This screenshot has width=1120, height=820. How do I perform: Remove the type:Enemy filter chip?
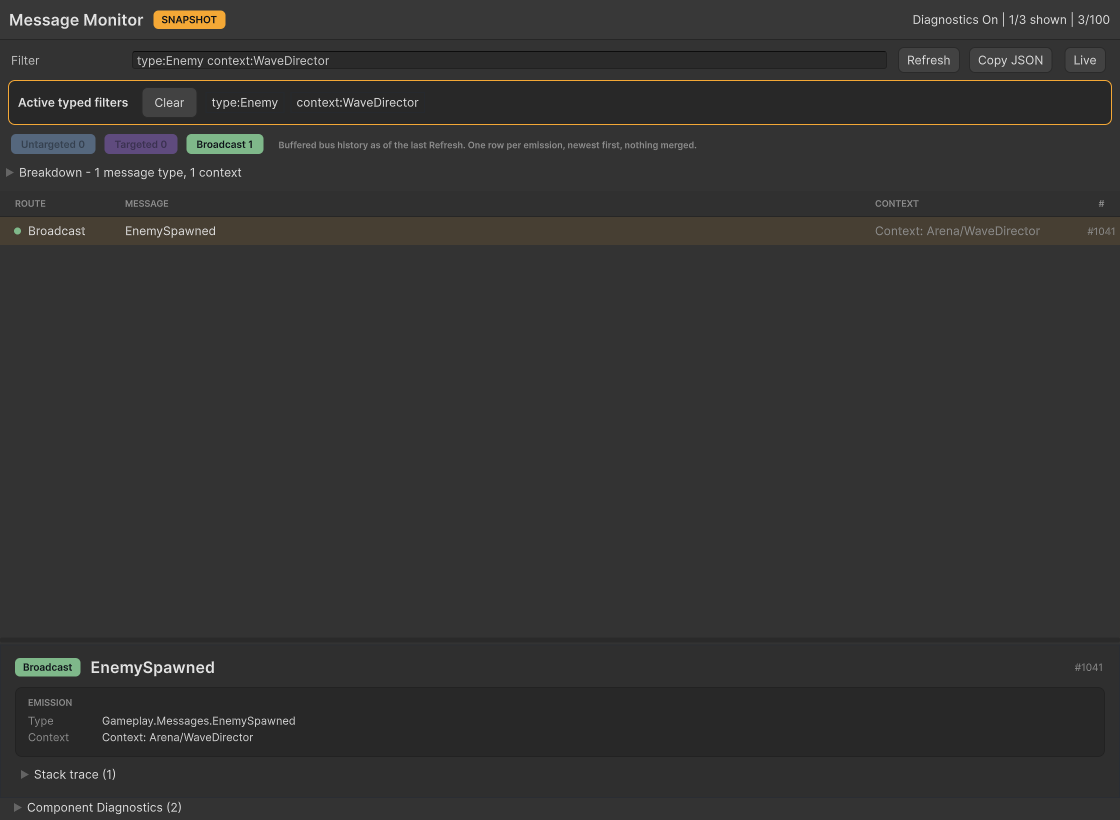tap(244, 103)
